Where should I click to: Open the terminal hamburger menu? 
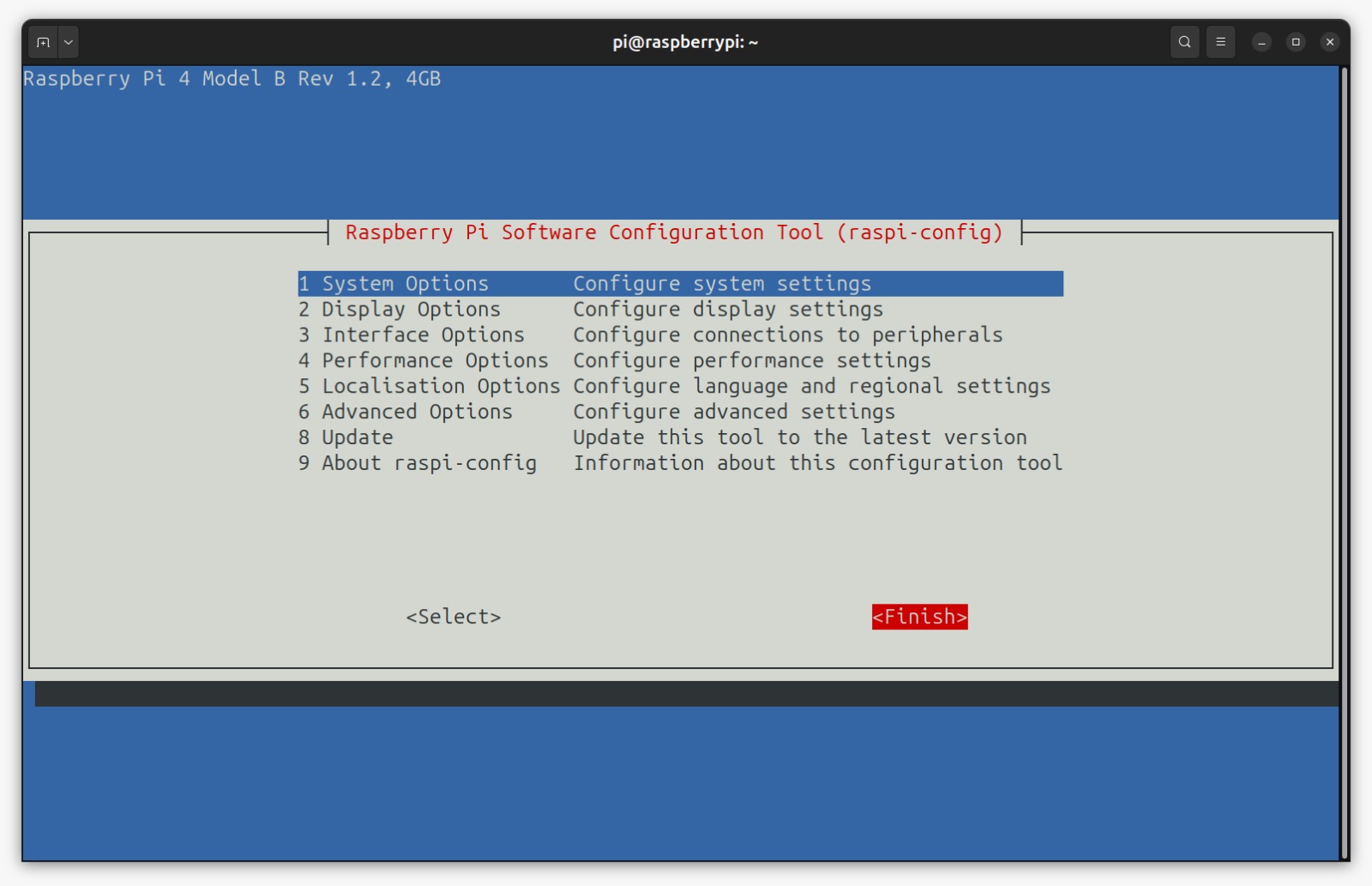1220,42
